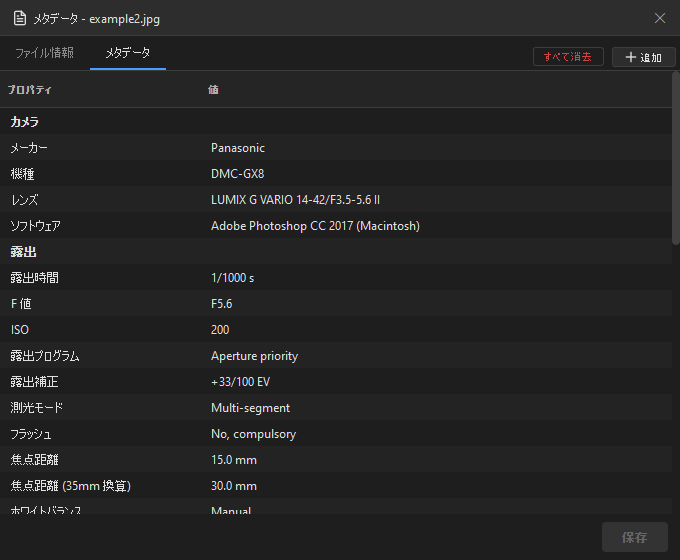Click the 保存 button

tap(634, 537)
